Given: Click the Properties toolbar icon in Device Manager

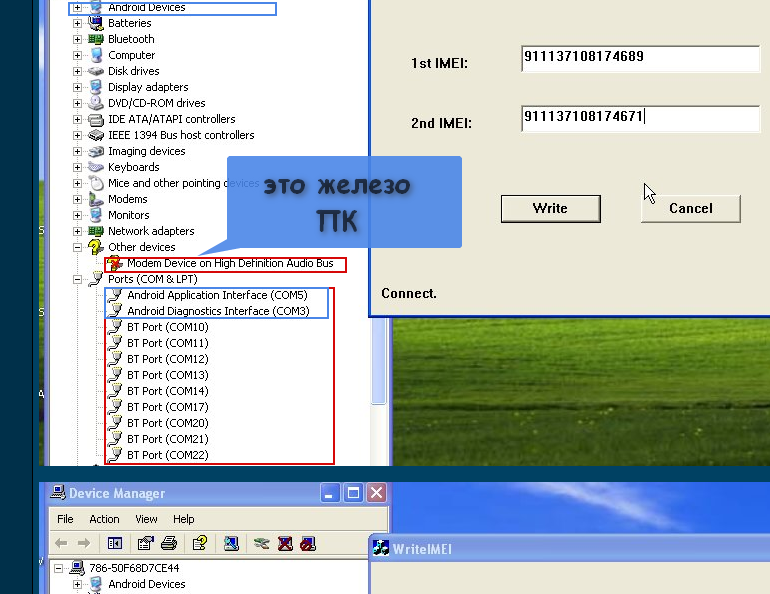Looking at the screenshot, I should tap(145, 543).
